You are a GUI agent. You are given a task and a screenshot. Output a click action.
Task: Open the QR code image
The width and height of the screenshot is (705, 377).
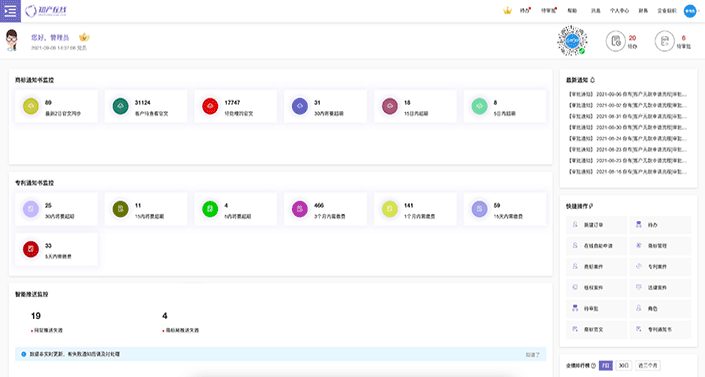point(572,41)
